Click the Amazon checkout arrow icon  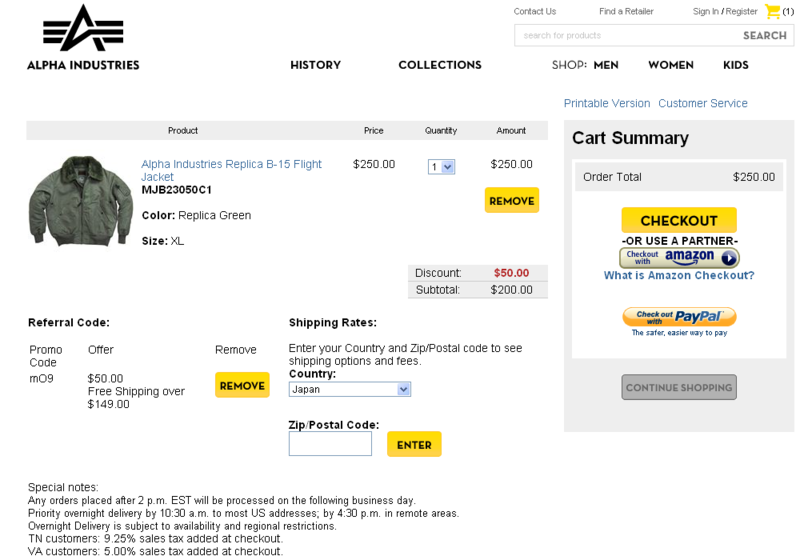729,258
